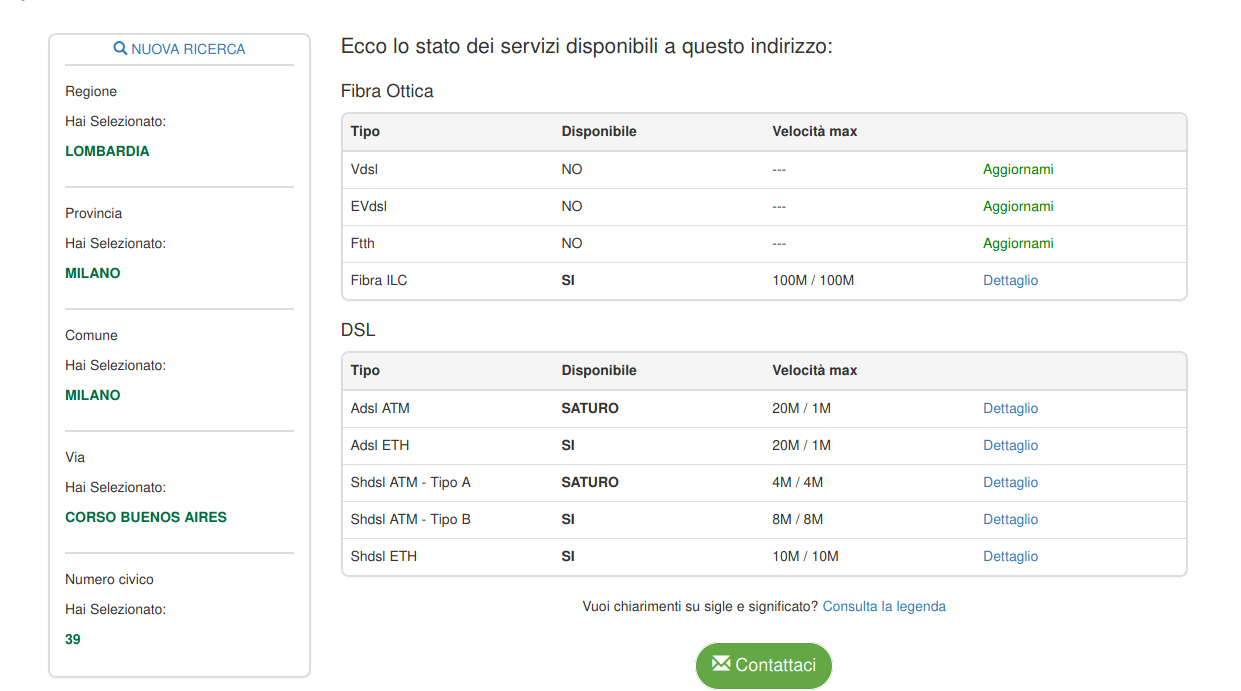Open the Nuova Ricerca link
This screenshot has height=691, width=1241.
point(187,49)
